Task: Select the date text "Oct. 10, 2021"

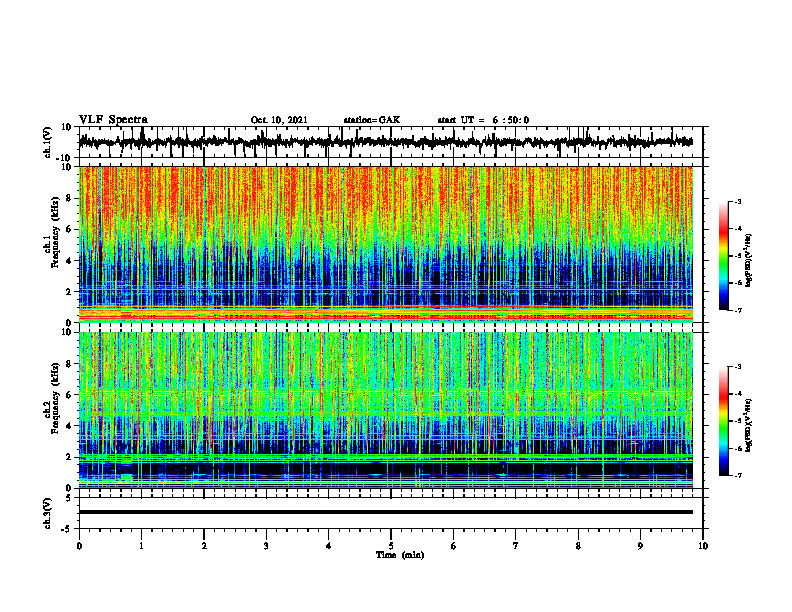Action: coord(279,120)
